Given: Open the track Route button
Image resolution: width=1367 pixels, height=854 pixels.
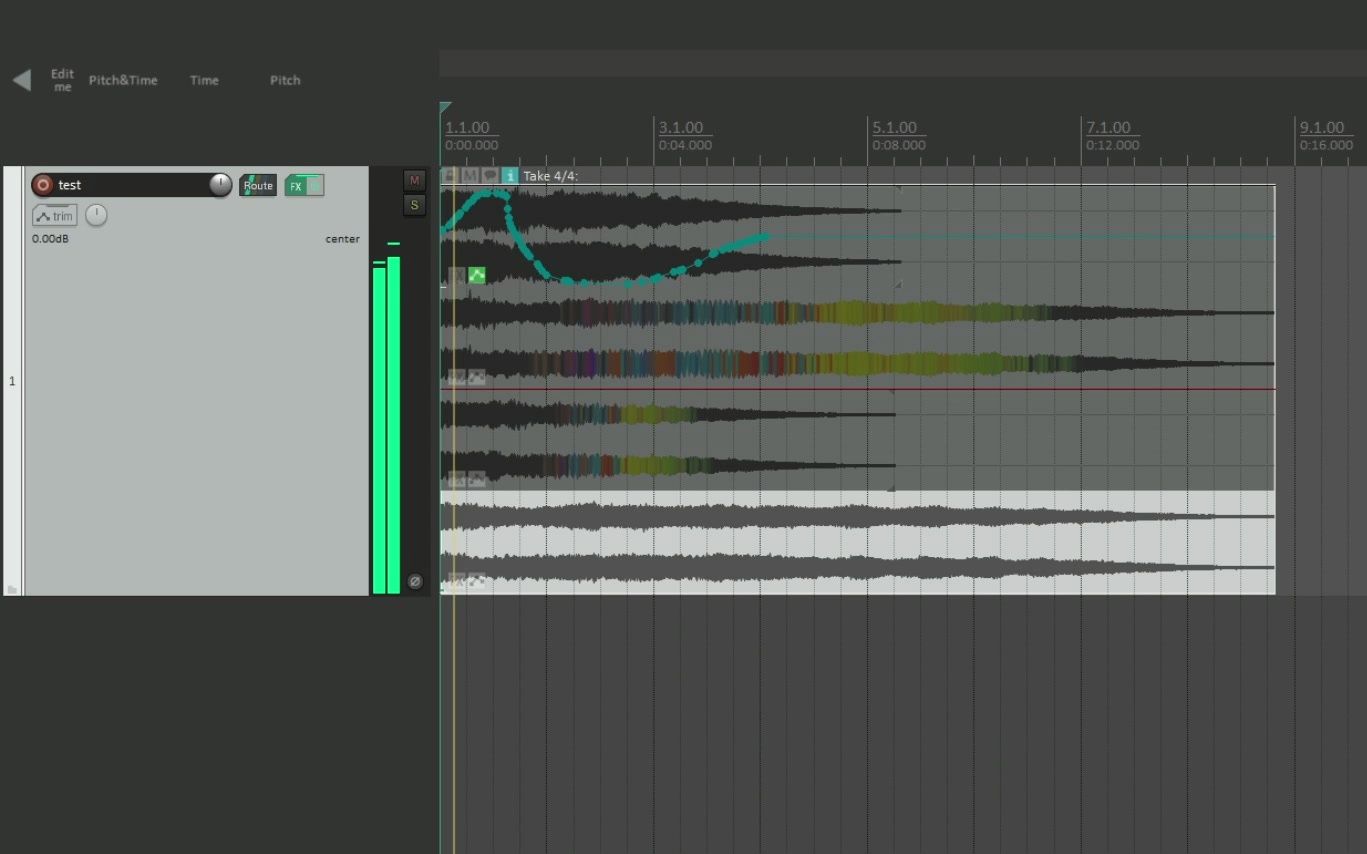Looking at the screenshot, I should tap(258, 185).
